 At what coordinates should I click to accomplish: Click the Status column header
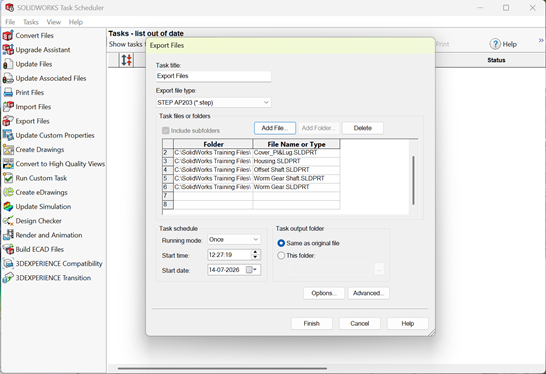[496, 60]
